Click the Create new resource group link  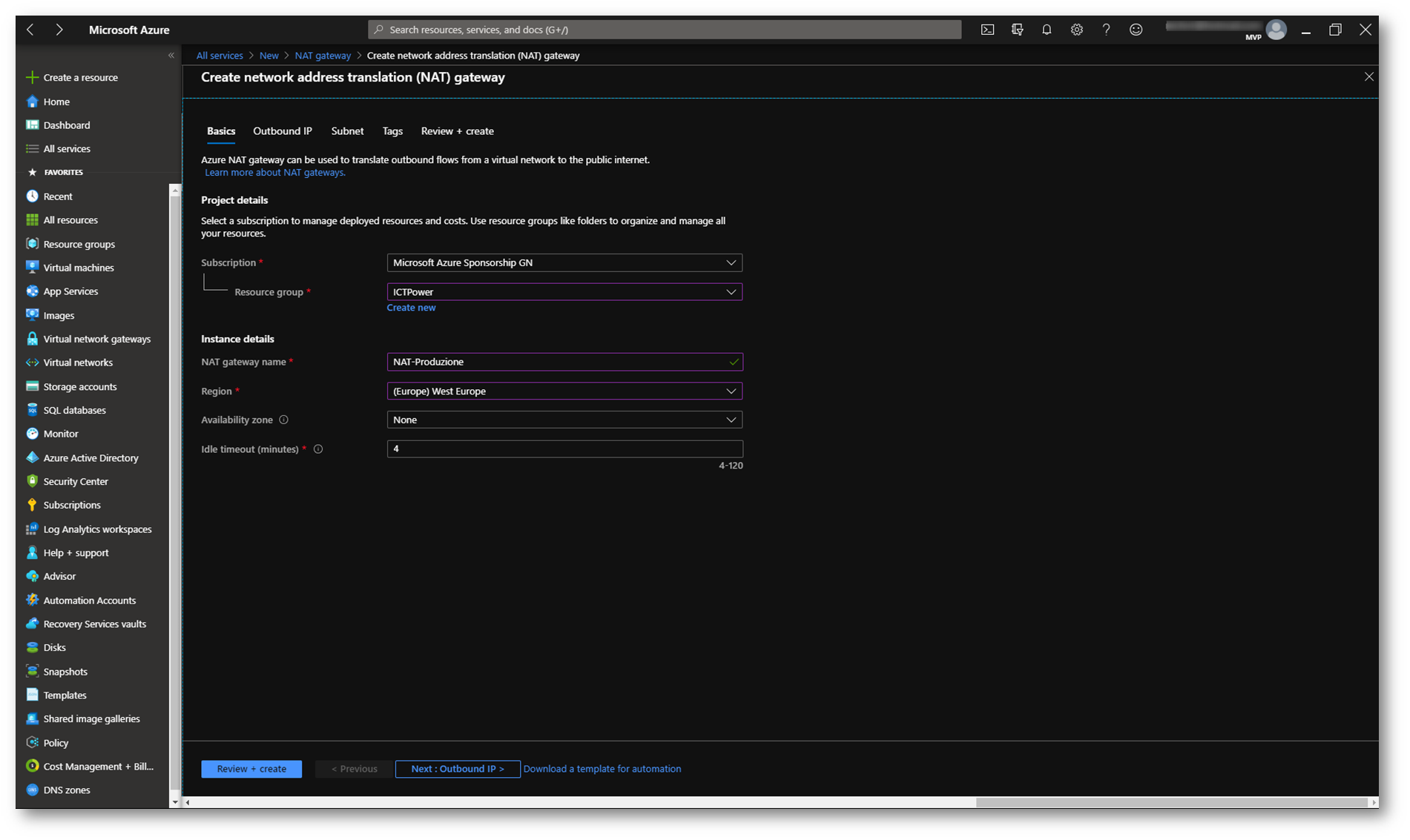[411, 308]
